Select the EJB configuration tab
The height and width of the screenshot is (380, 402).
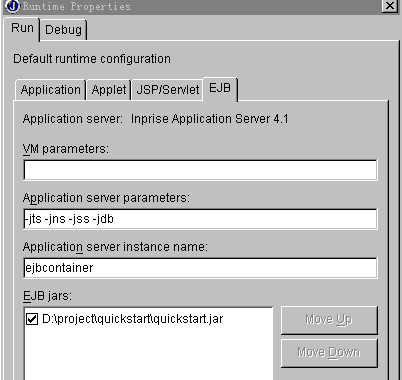click(x=220, y=89)
